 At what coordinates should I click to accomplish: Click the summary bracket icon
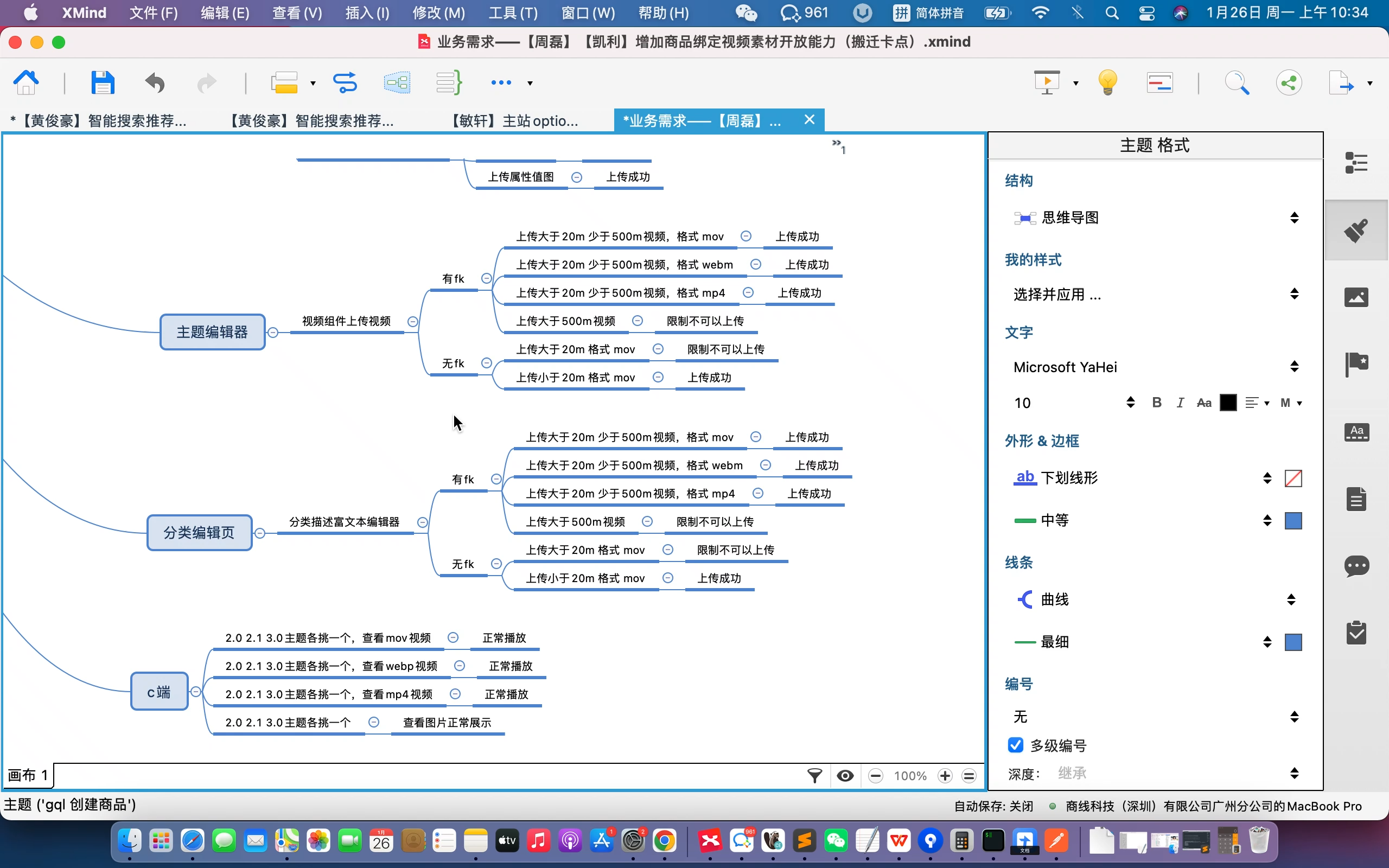449,82
